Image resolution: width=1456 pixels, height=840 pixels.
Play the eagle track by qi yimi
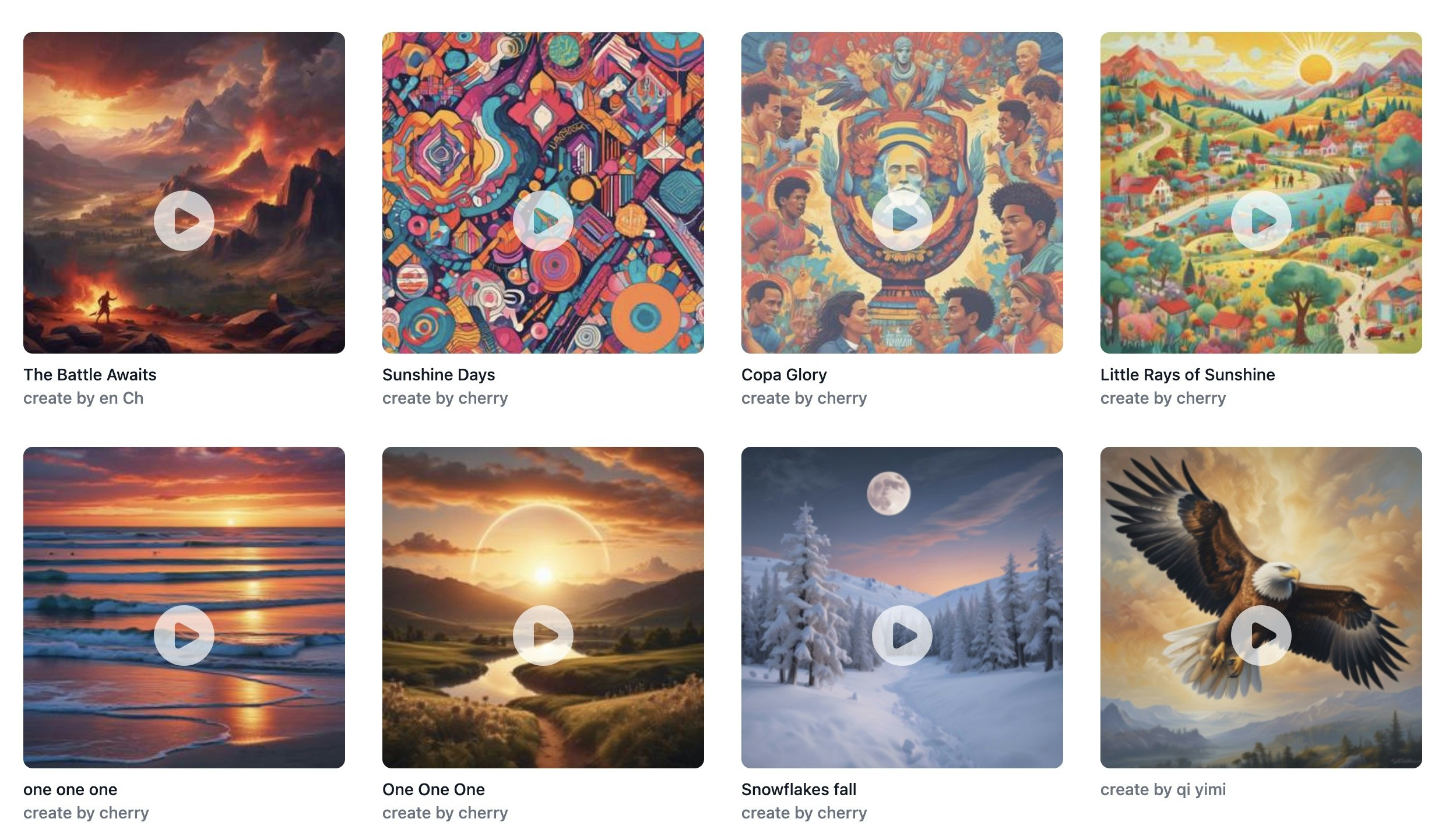click(1261, 636)
